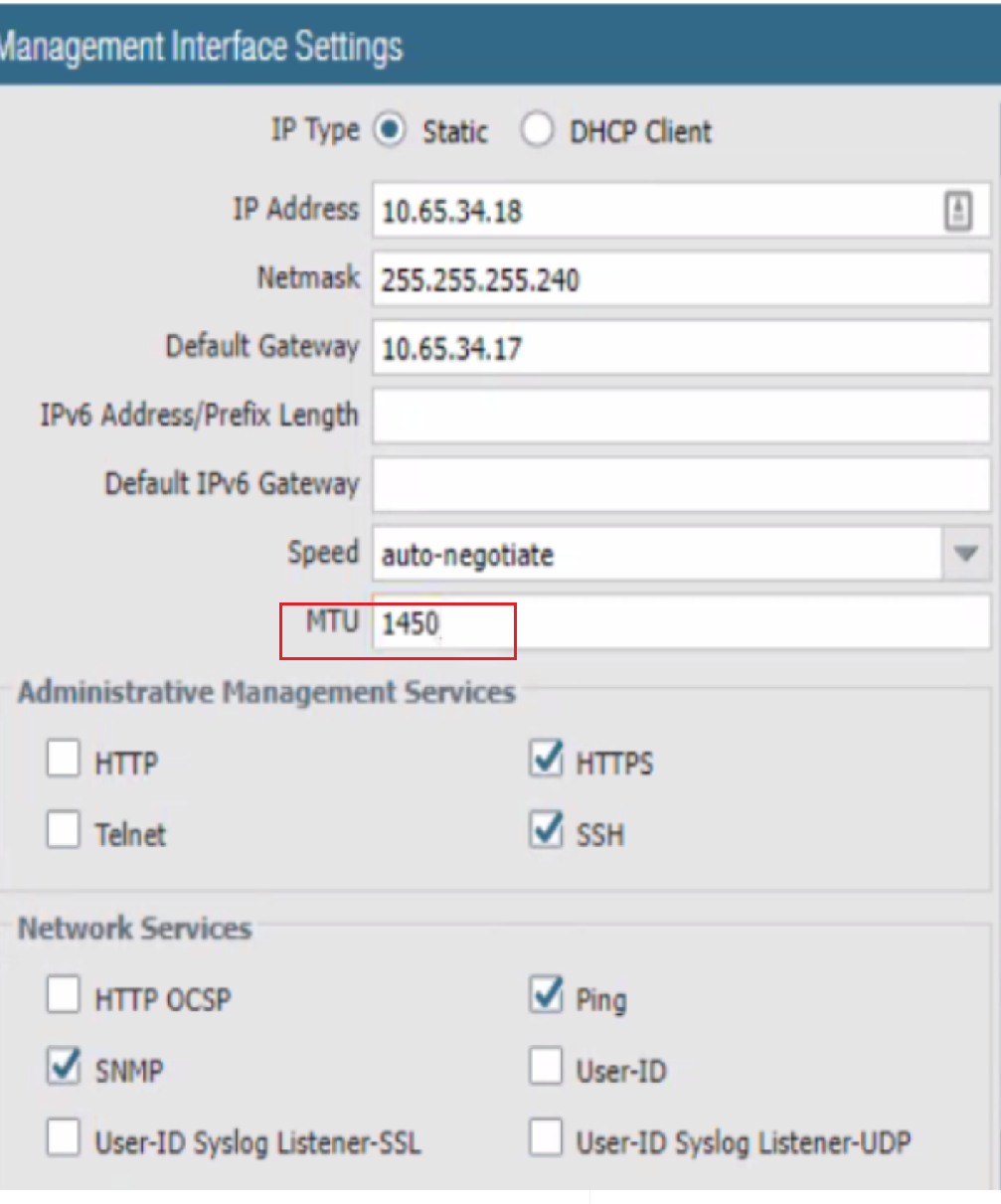Uncheck the Ping network service
Viewport: 1001px width, 1204px height.
pos(546,997)
